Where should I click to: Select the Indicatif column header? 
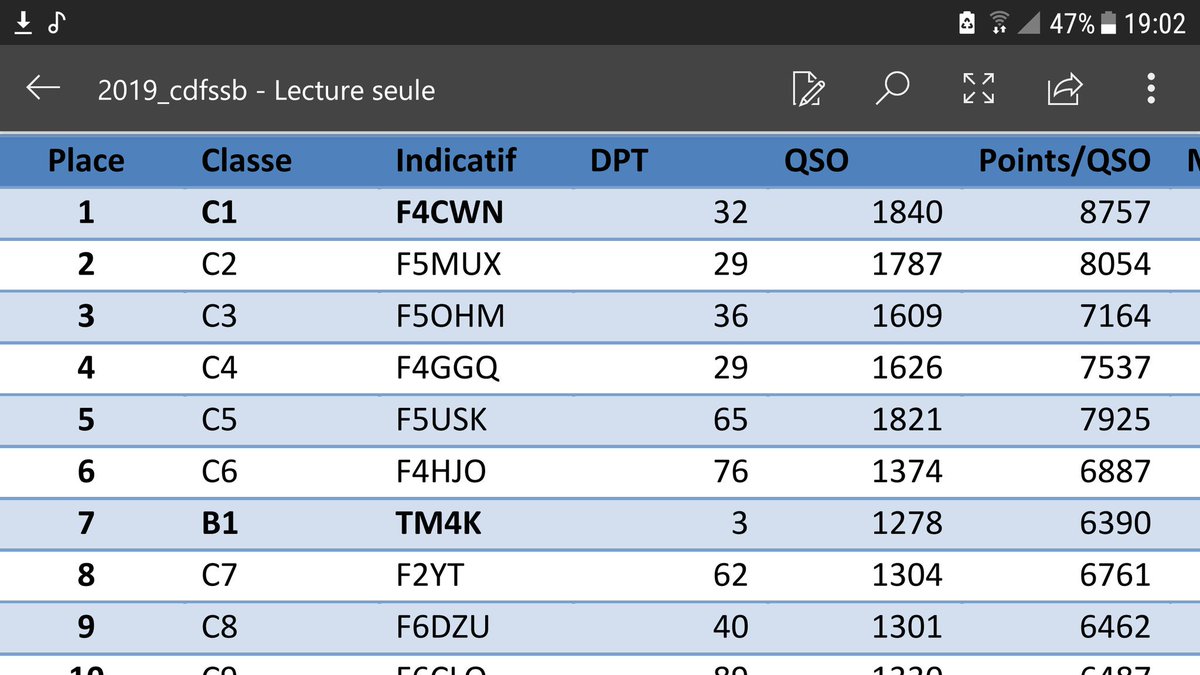(x=456, y=160)
